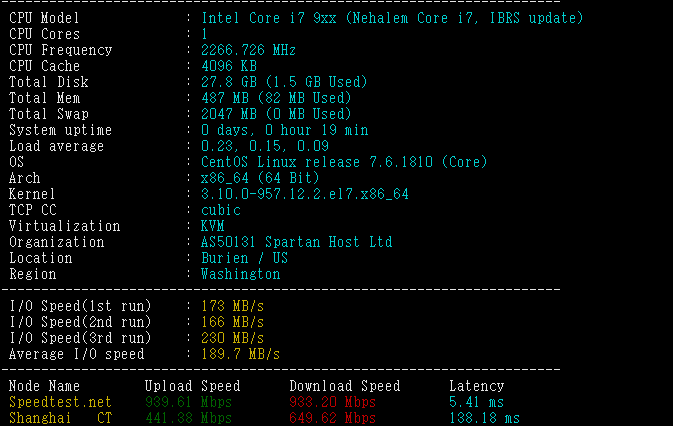Click the Virtualization value KVM

point(212,226)
